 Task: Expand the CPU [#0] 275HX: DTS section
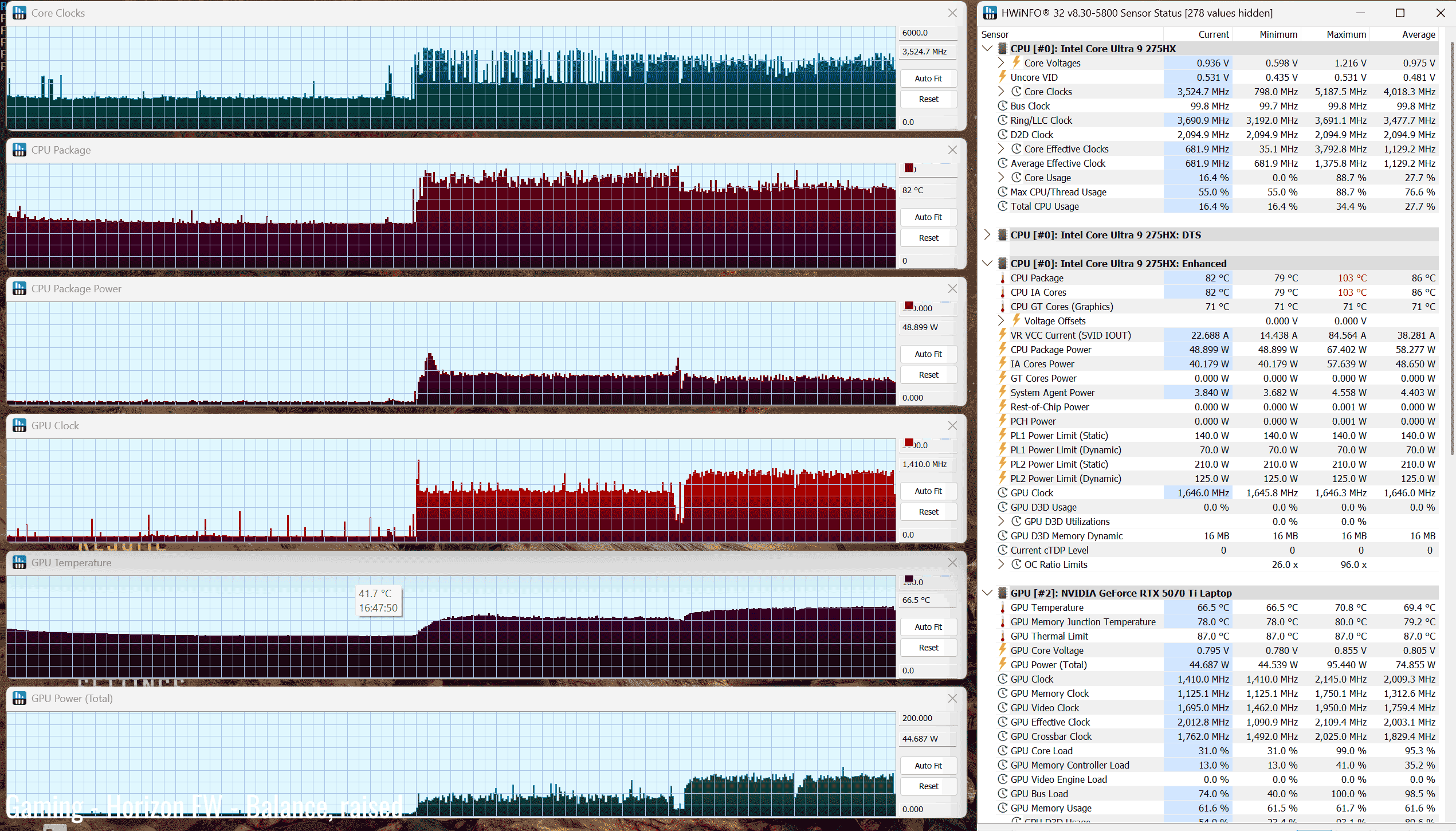click(x=987, y=235)
